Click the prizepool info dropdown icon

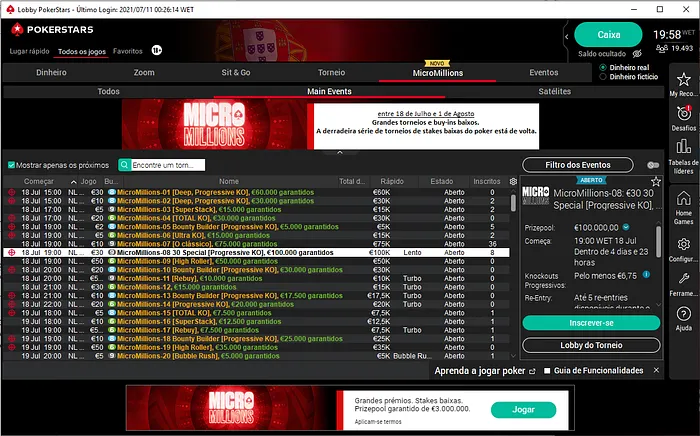pyautogui.click(x=626, y=227)
